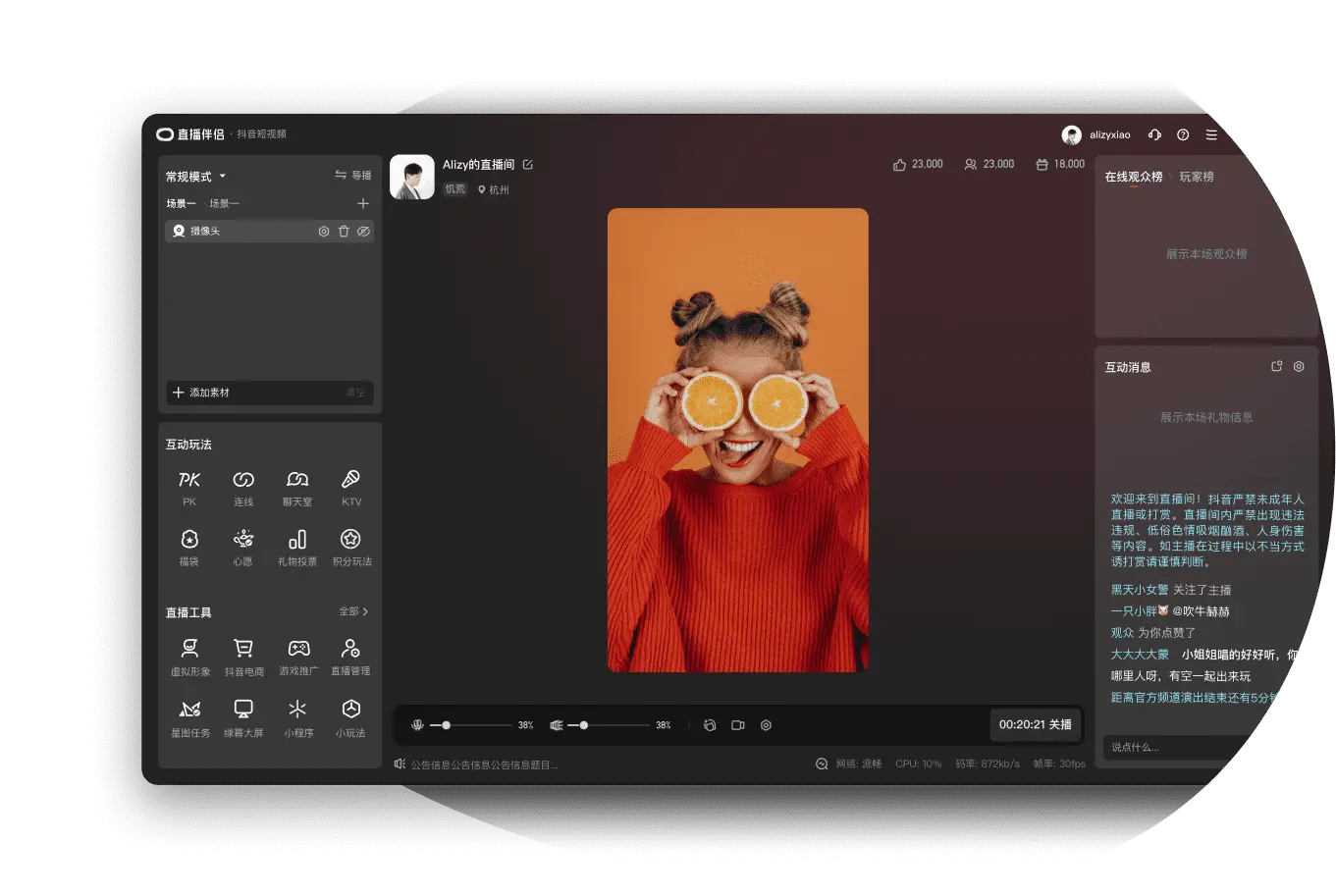Click the 添加素材 add source button
The width and height of the screenshot is (1336, 896).
pos(201,393)
